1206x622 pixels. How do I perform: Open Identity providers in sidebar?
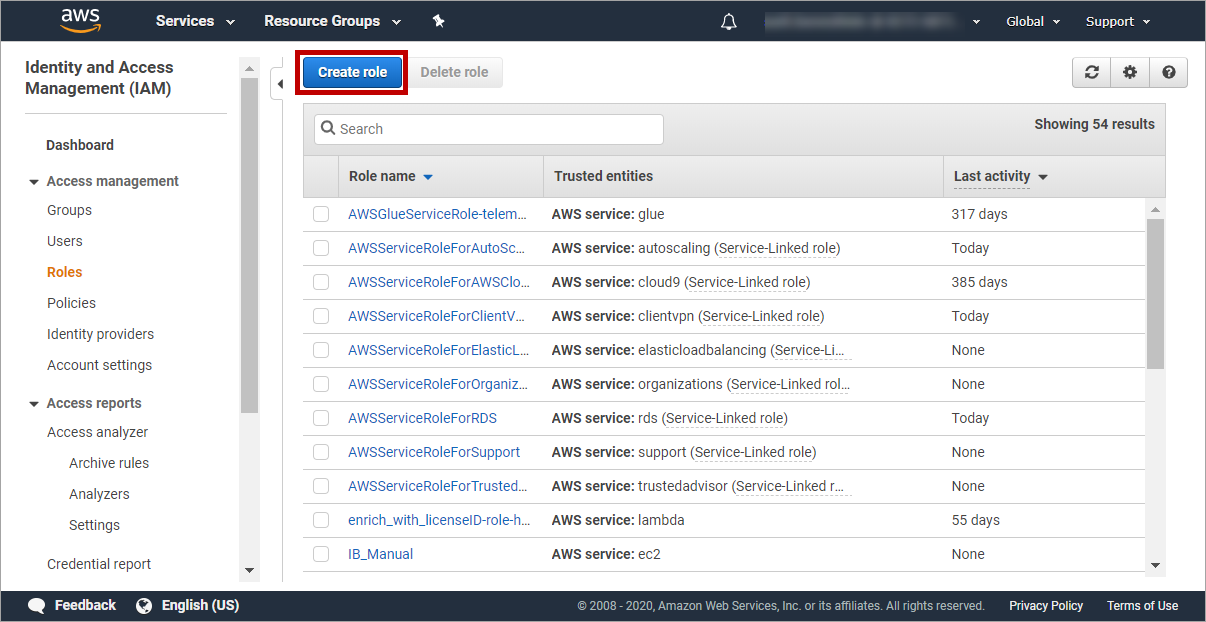[x=101, y=334]
